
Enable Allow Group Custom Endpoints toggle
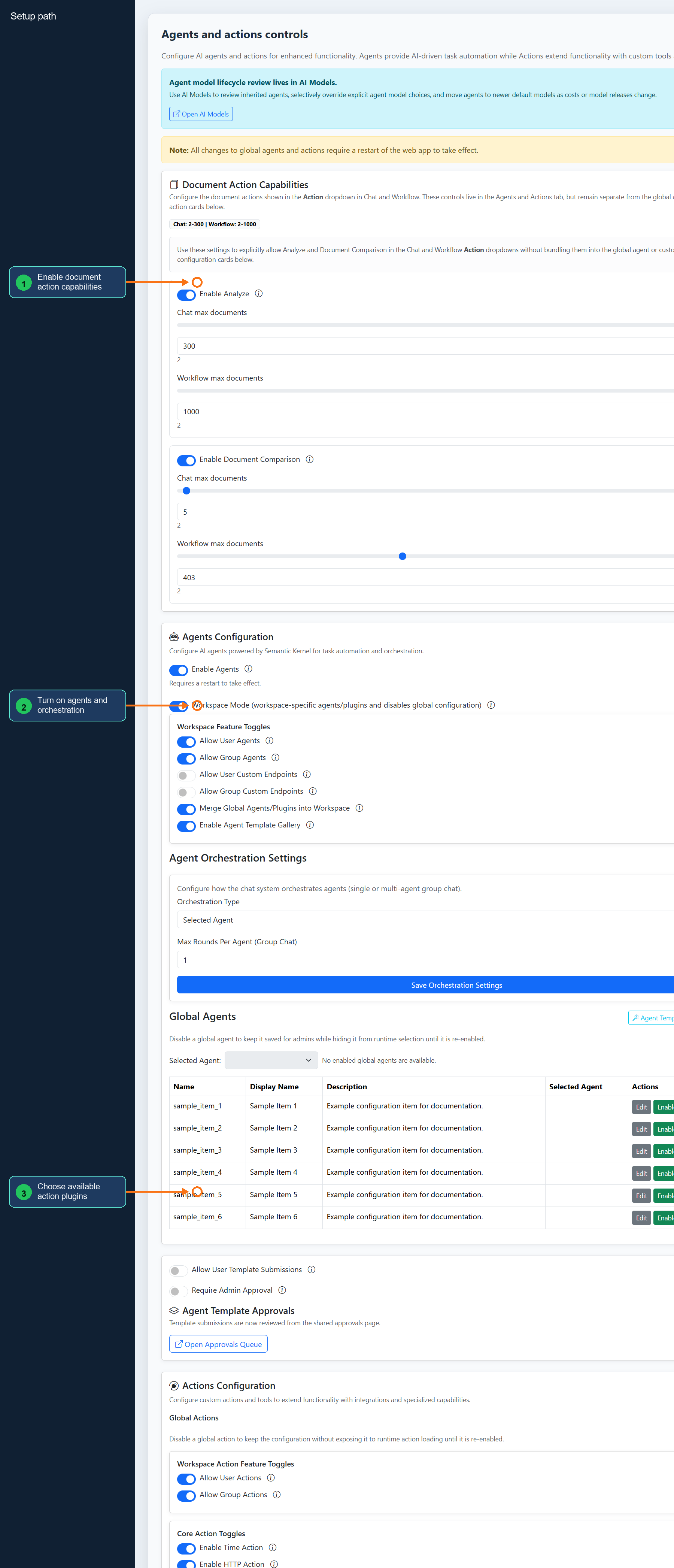tap(186, 793)
